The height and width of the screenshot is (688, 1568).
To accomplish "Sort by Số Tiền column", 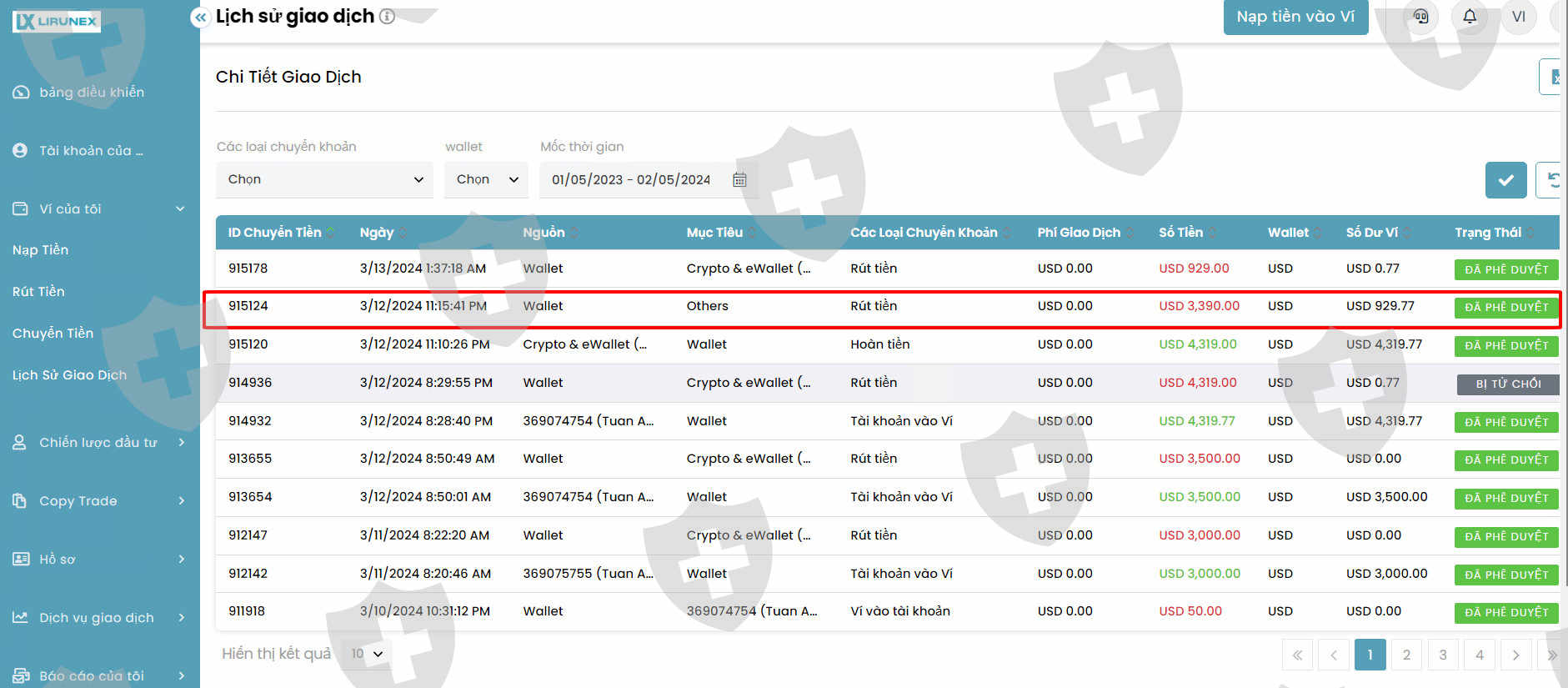I will 1187,233.
